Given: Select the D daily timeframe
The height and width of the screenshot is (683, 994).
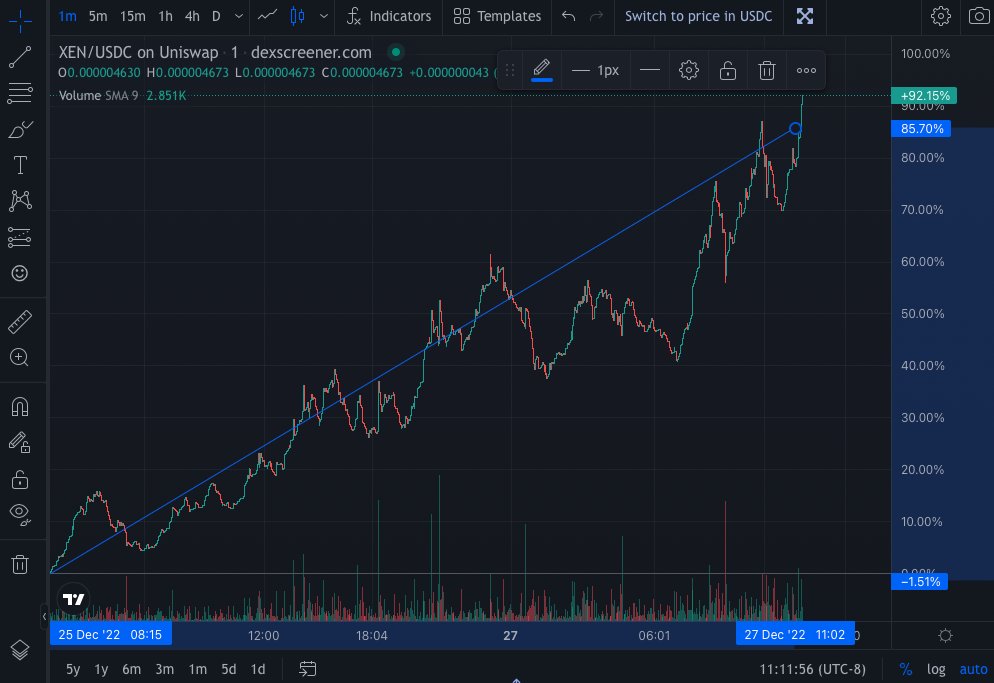Looking at the screenshot, I should point(216,16).
